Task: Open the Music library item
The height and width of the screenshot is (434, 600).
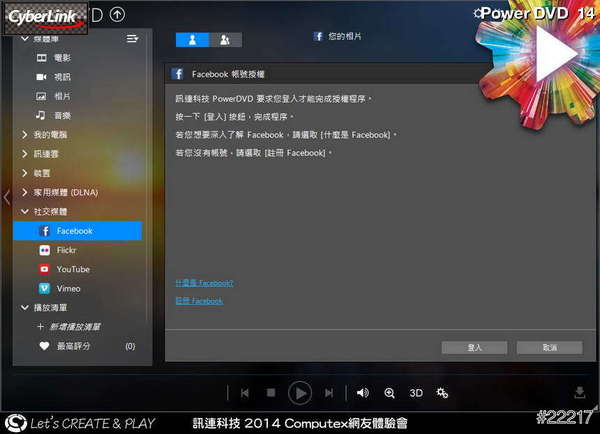Action: (x=54, y=115)
